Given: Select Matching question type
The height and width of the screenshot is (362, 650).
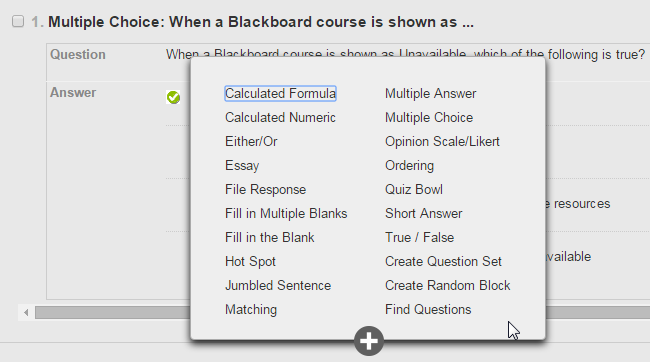Looking at the screenshot, I should pos(251,310).
